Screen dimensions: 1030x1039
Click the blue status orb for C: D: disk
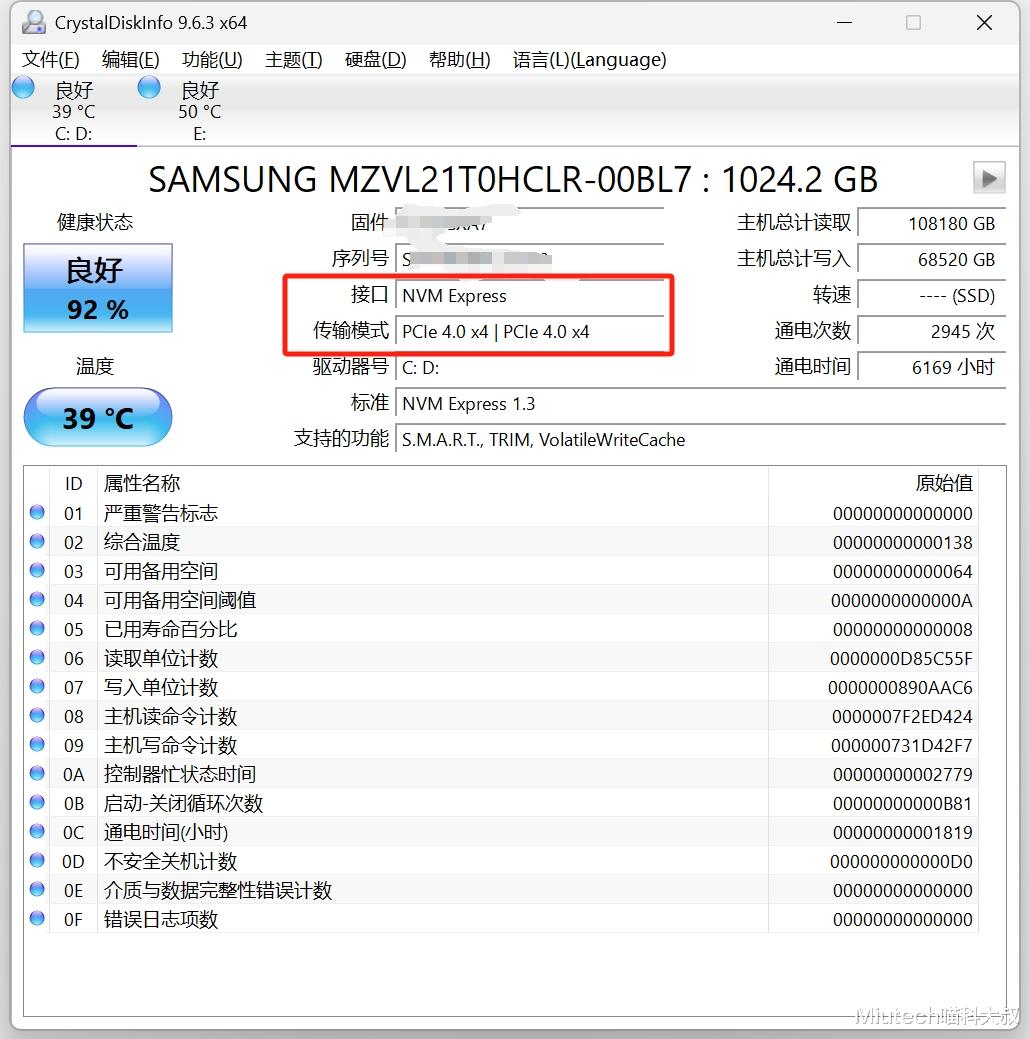pyautogui.click(x=23, y=87)
